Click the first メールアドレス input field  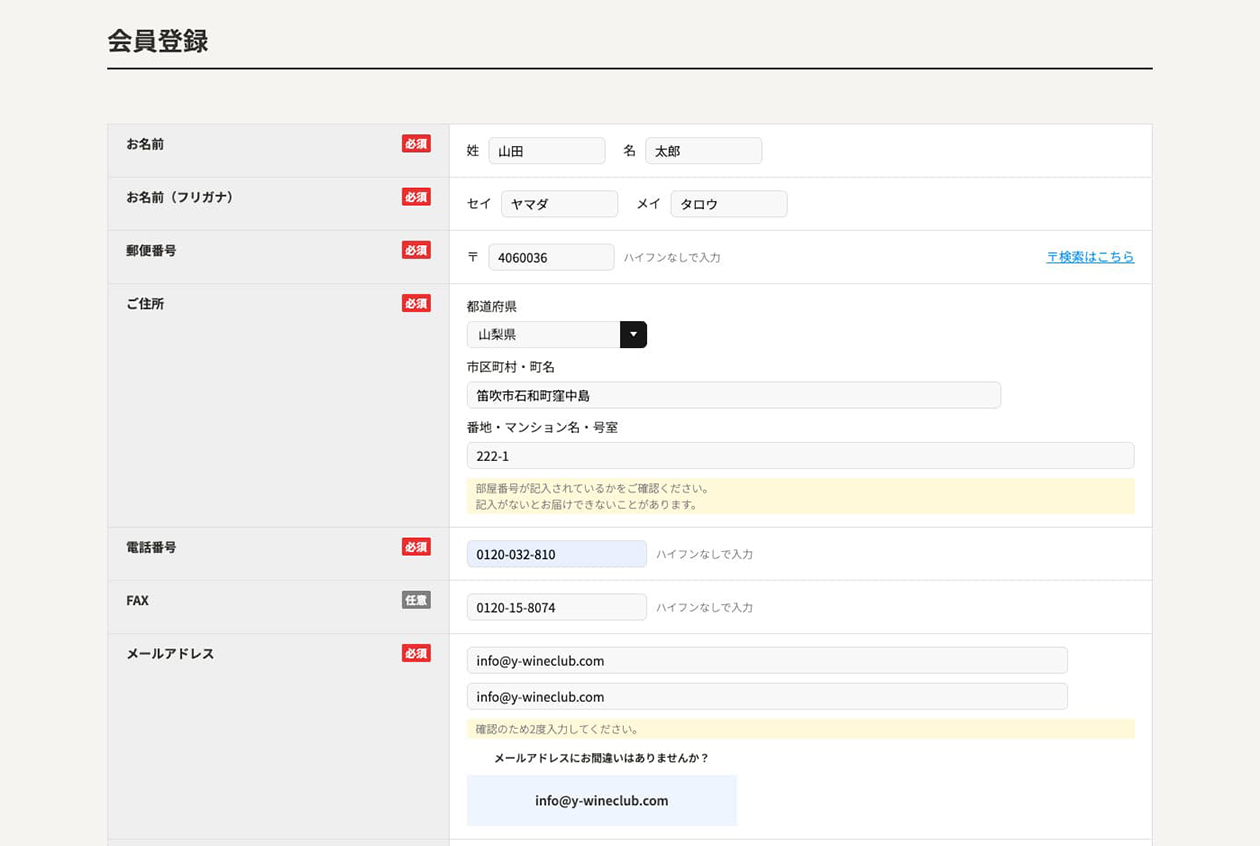tap(767, 660)
